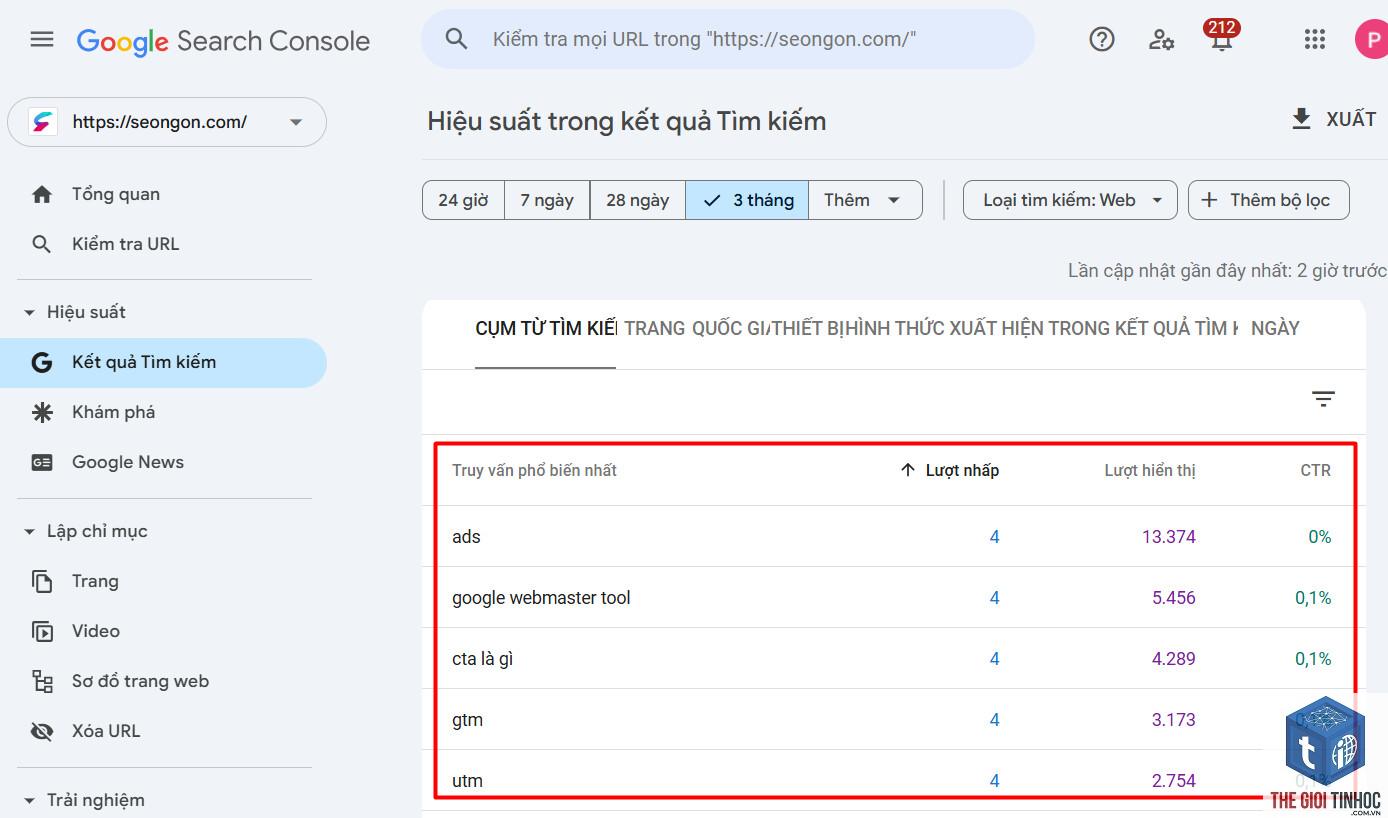Open the hamburger main menu
1388x818 pixels.
[42, 40]
